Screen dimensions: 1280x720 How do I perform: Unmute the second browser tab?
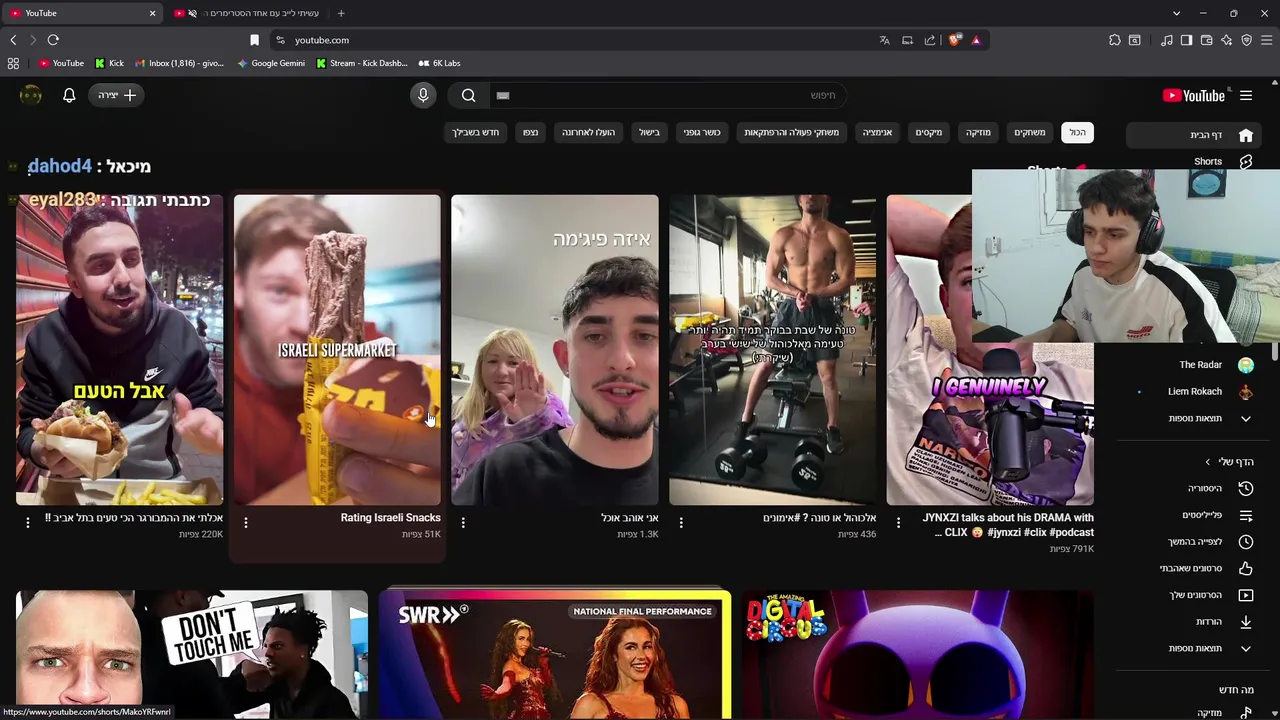click(192, 13)
